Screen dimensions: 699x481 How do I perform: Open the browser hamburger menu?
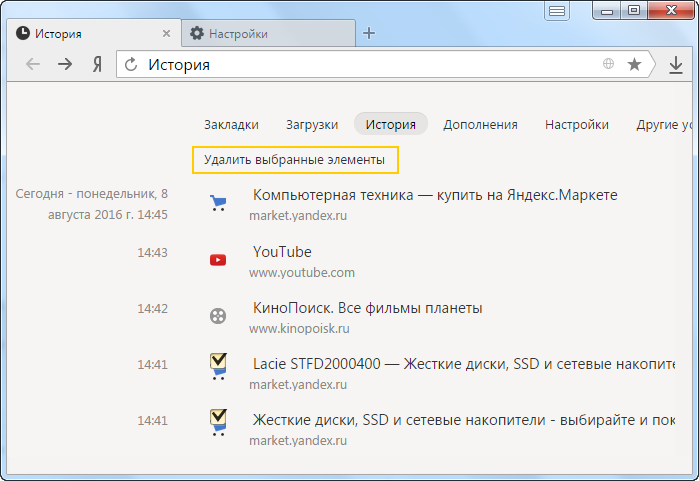coord(557,11)
